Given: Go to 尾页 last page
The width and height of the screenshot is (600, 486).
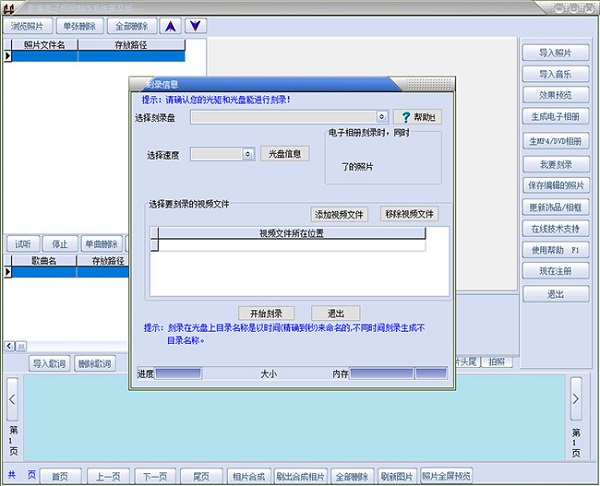Looking at the screenshot, I should tap(201, 476).
